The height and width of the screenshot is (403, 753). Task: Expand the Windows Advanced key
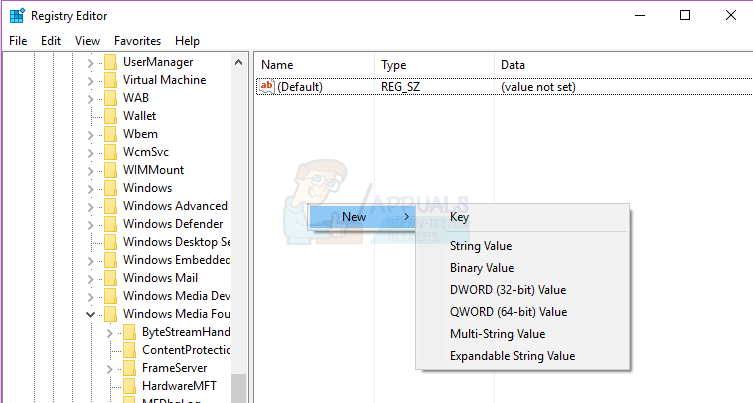90,207
